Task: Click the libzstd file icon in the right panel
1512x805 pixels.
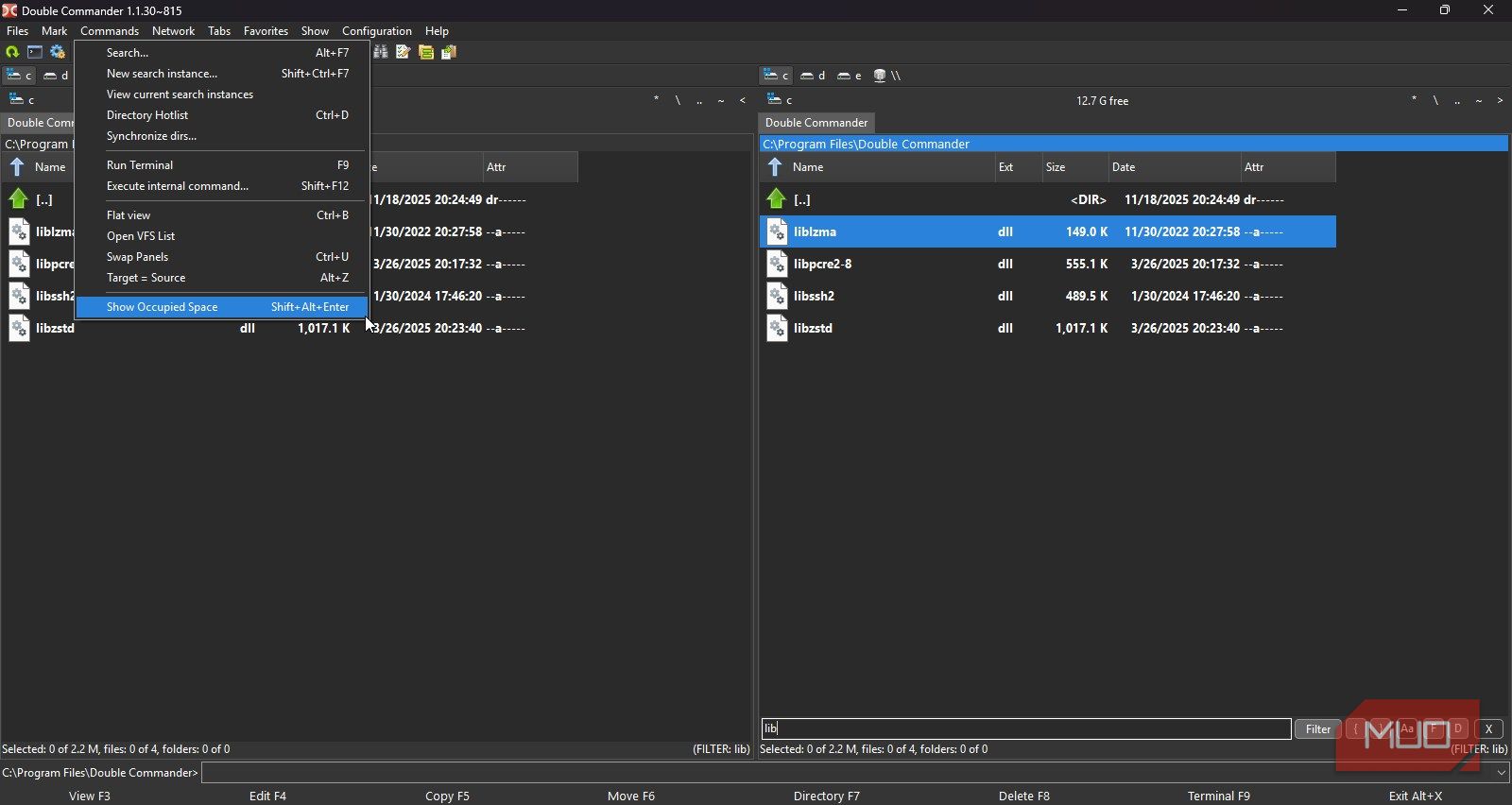Action: (x=777, y=328)
